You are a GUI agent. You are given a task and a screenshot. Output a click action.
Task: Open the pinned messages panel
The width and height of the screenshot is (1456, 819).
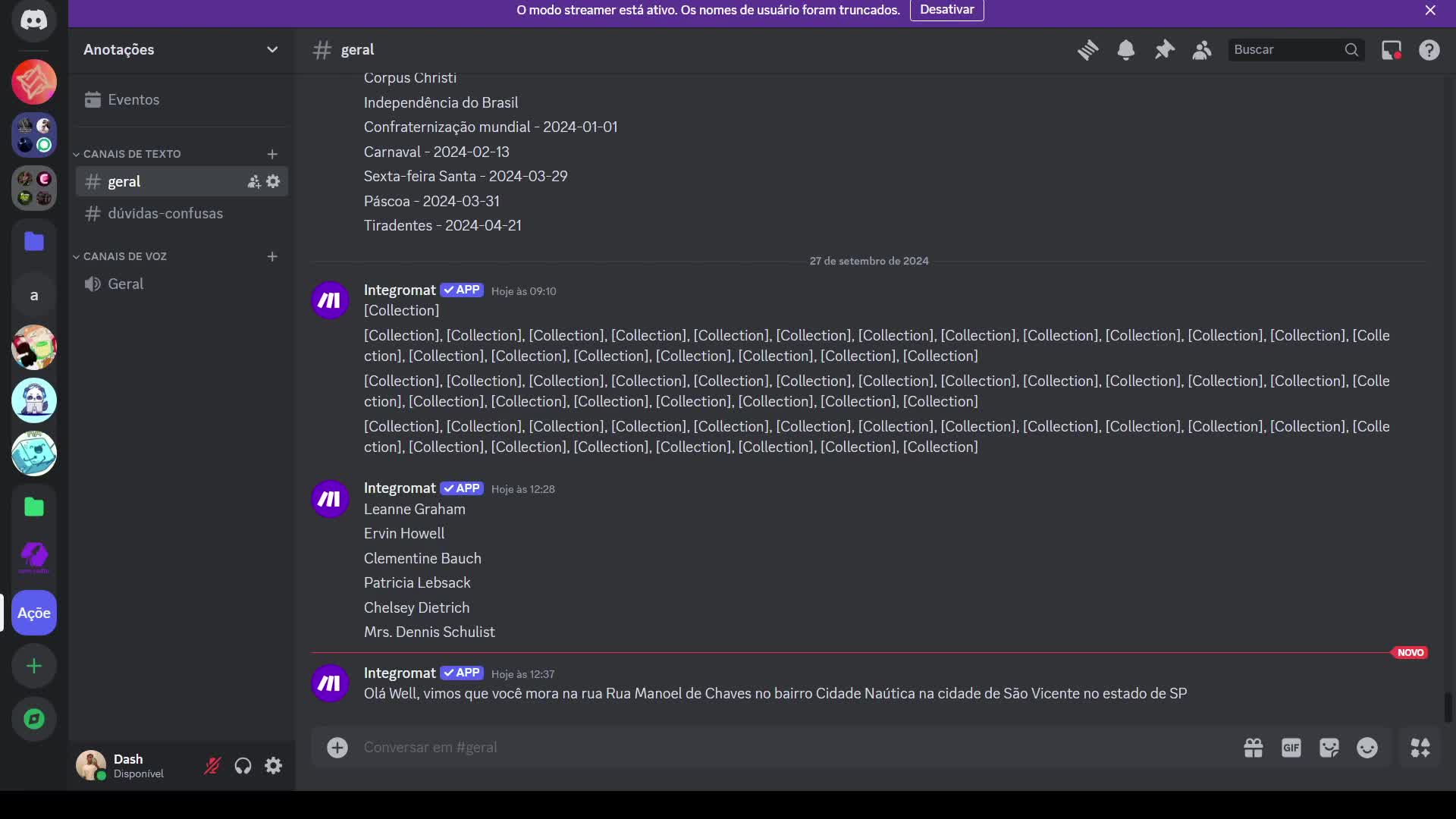pos(1164,49)
